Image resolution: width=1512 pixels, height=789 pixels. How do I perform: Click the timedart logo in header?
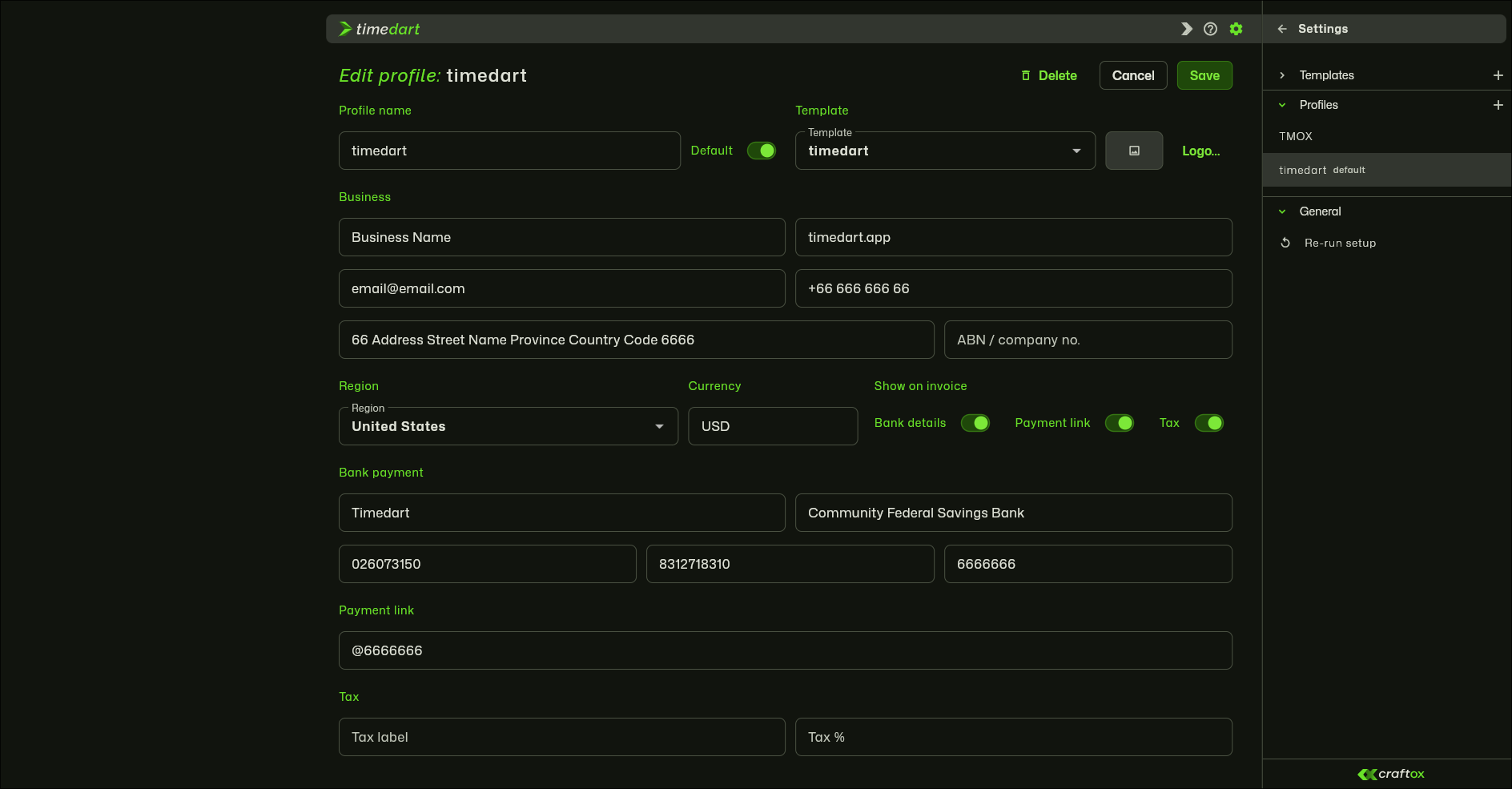point(379,29)
